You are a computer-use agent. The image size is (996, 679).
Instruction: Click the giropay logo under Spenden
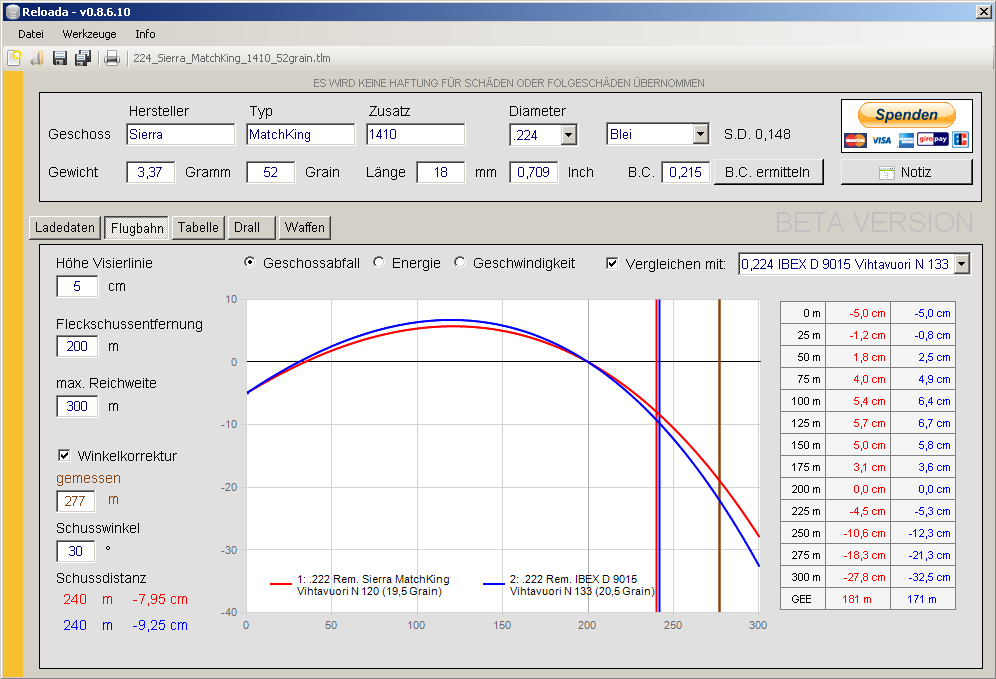coord(932,139)
